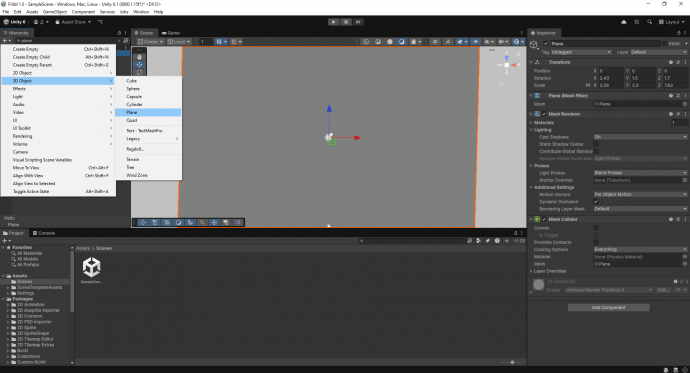Choose Sphere from 3D Object submenu
Image resolution: width=690 pixels, height=373 pixels.
(148, 89)
